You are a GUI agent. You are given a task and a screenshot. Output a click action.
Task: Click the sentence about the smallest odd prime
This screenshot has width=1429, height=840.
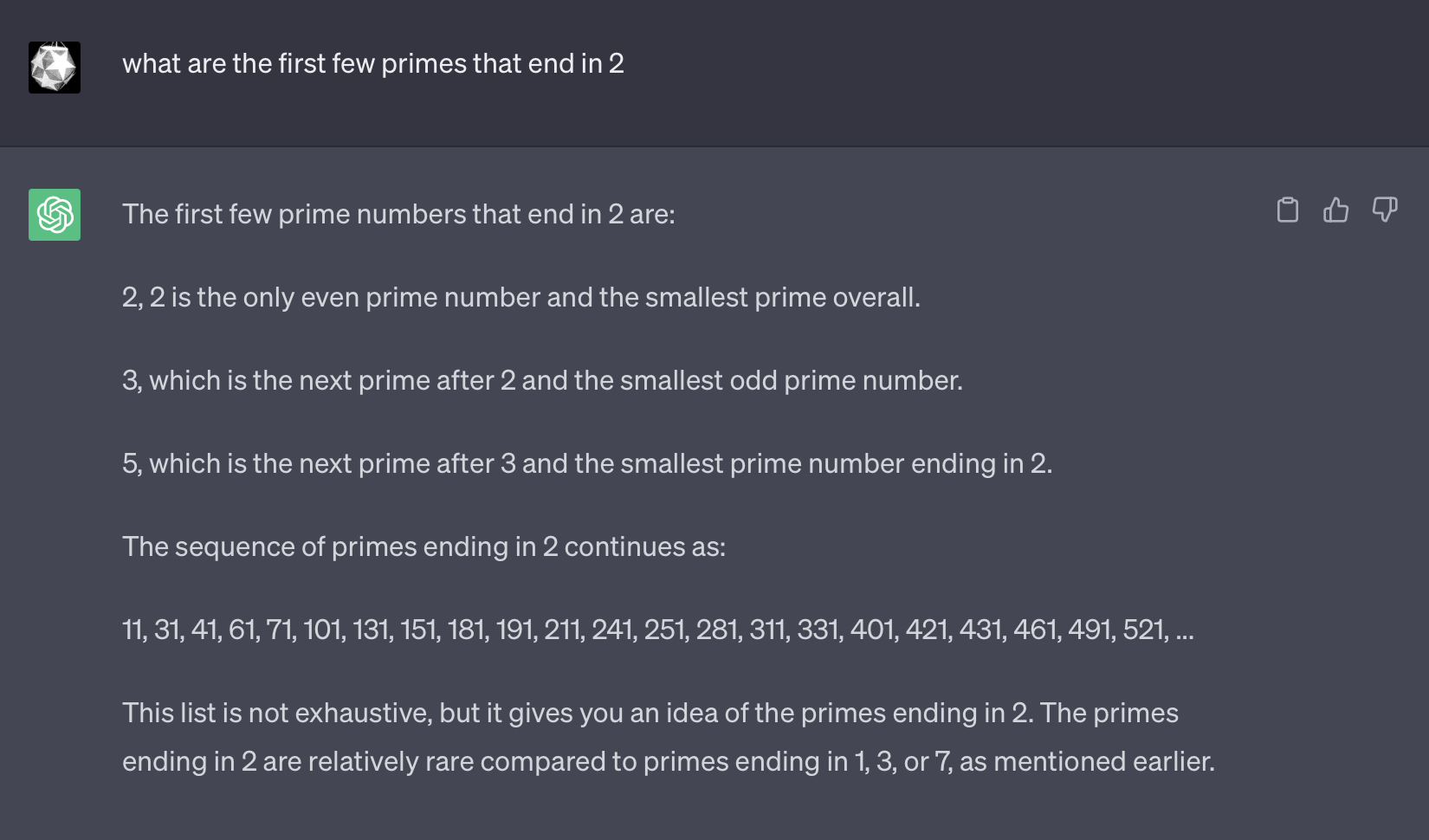542,381
